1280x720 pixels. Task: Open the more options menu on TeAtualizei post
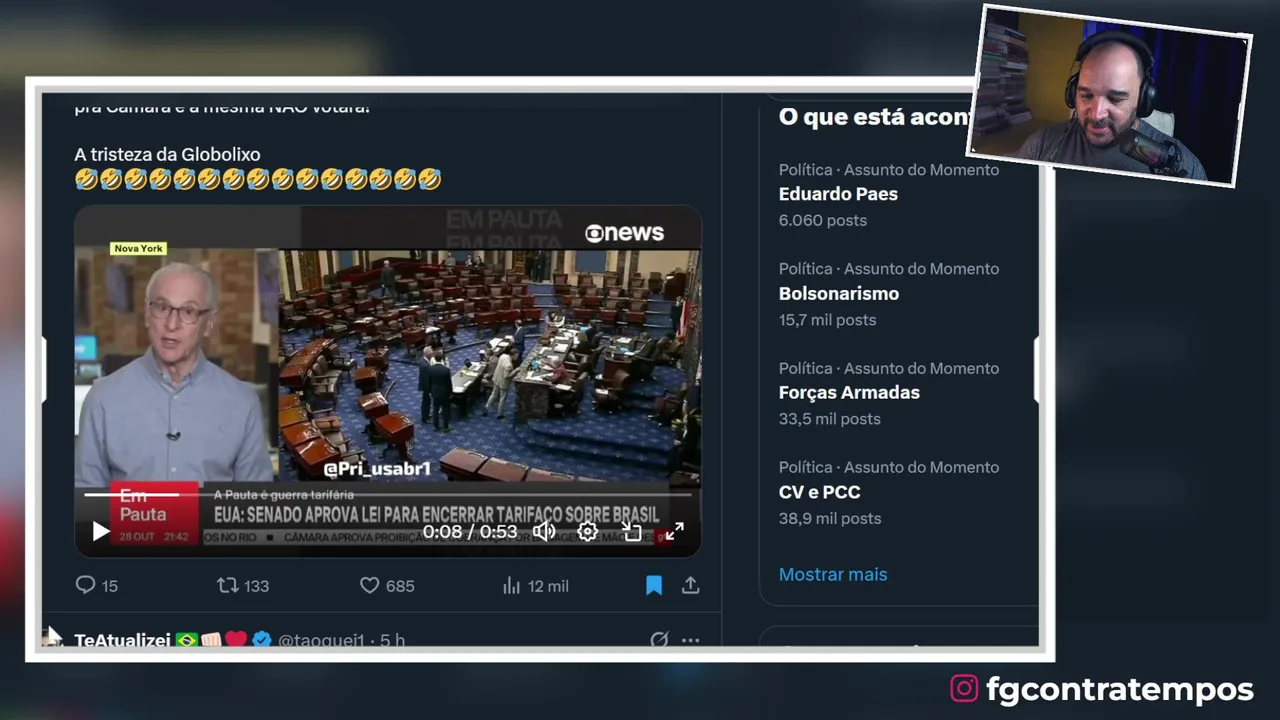coord(690,640)
